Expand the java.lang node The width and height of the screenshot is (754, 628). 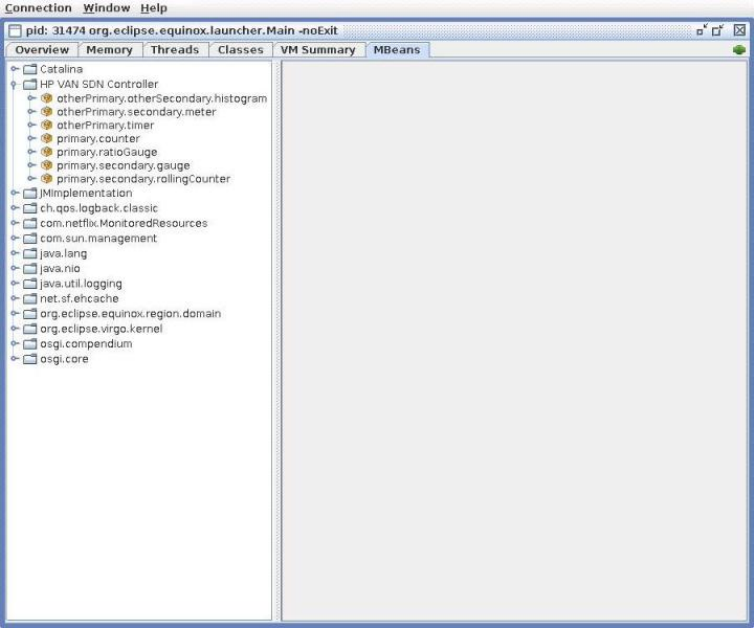click(15, 253)
